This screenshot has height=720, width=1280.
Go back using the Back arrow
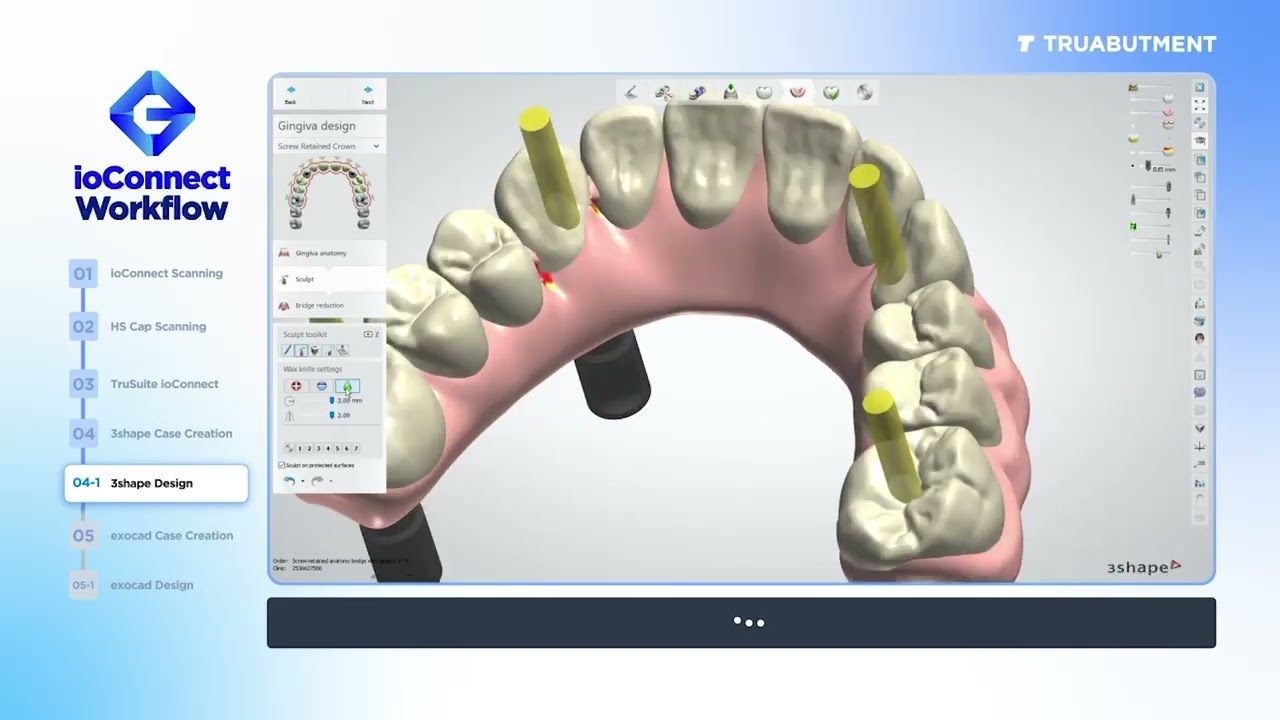coord(290,93)
